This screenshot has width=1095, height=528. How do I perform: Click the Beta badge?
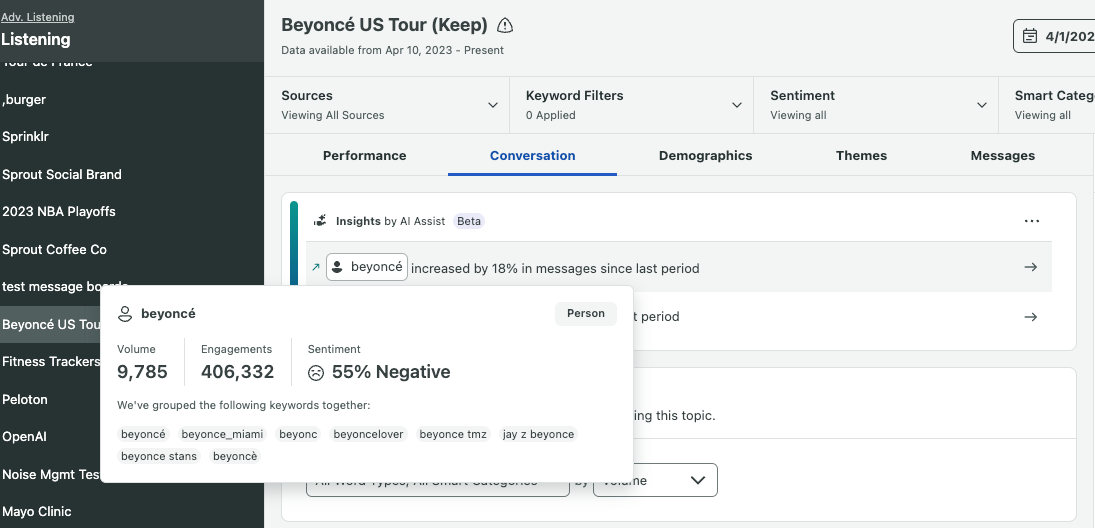point(469,221)
